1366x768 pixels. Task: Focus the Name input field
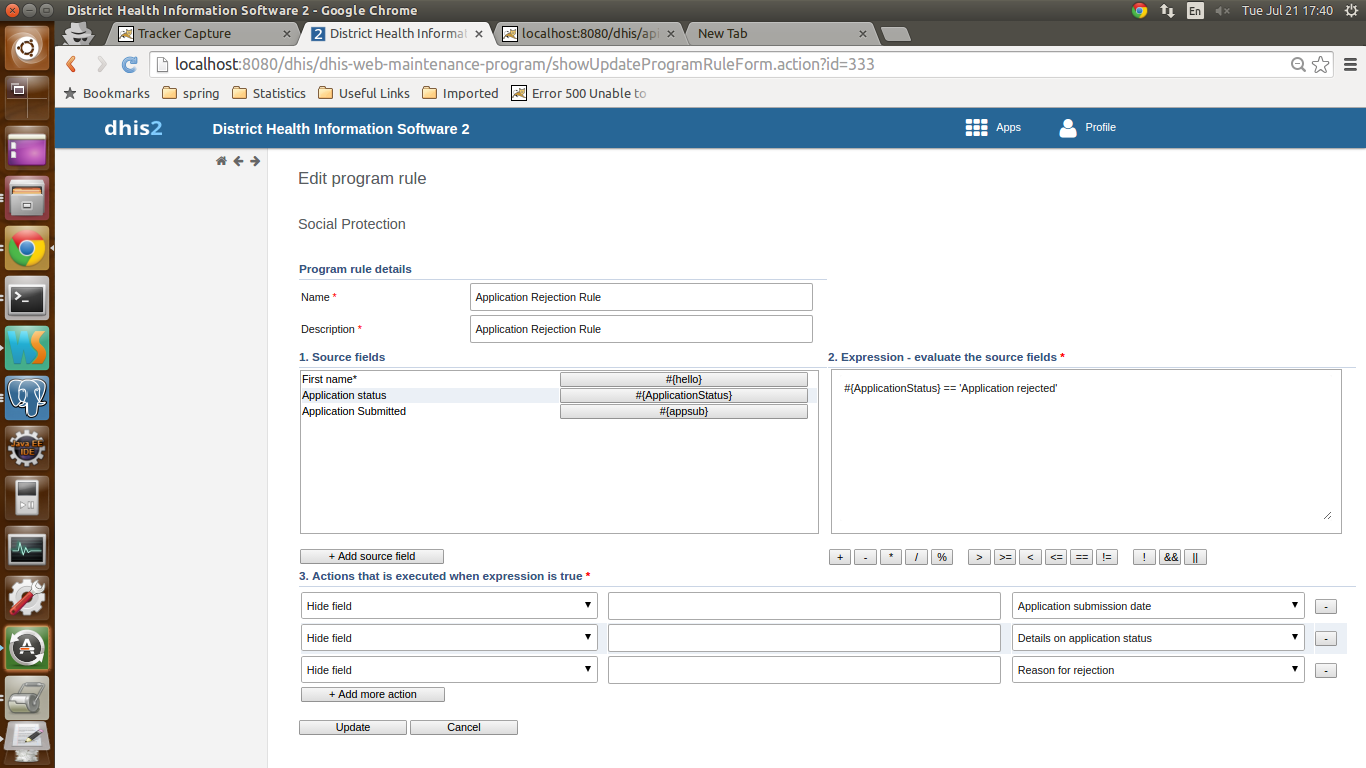[x=641, y=297]
